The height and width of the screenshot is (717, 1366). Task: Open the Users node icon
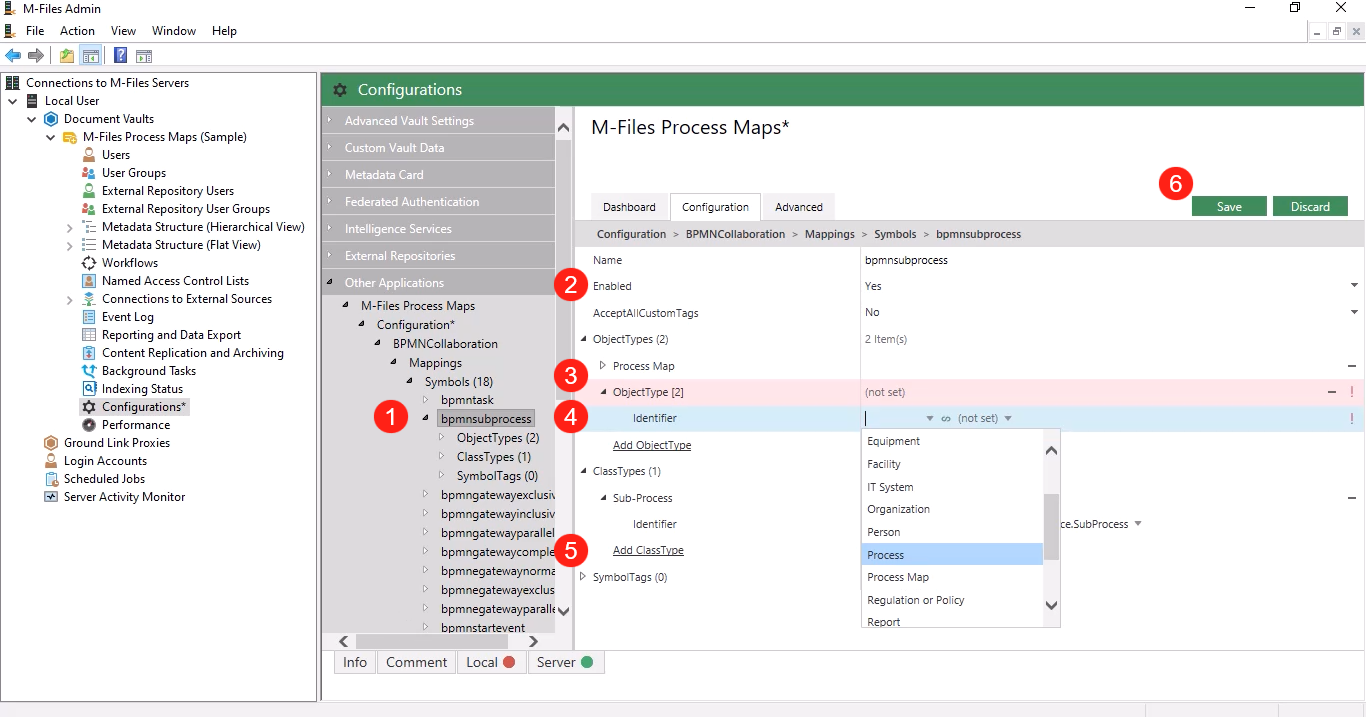point(88,155)
